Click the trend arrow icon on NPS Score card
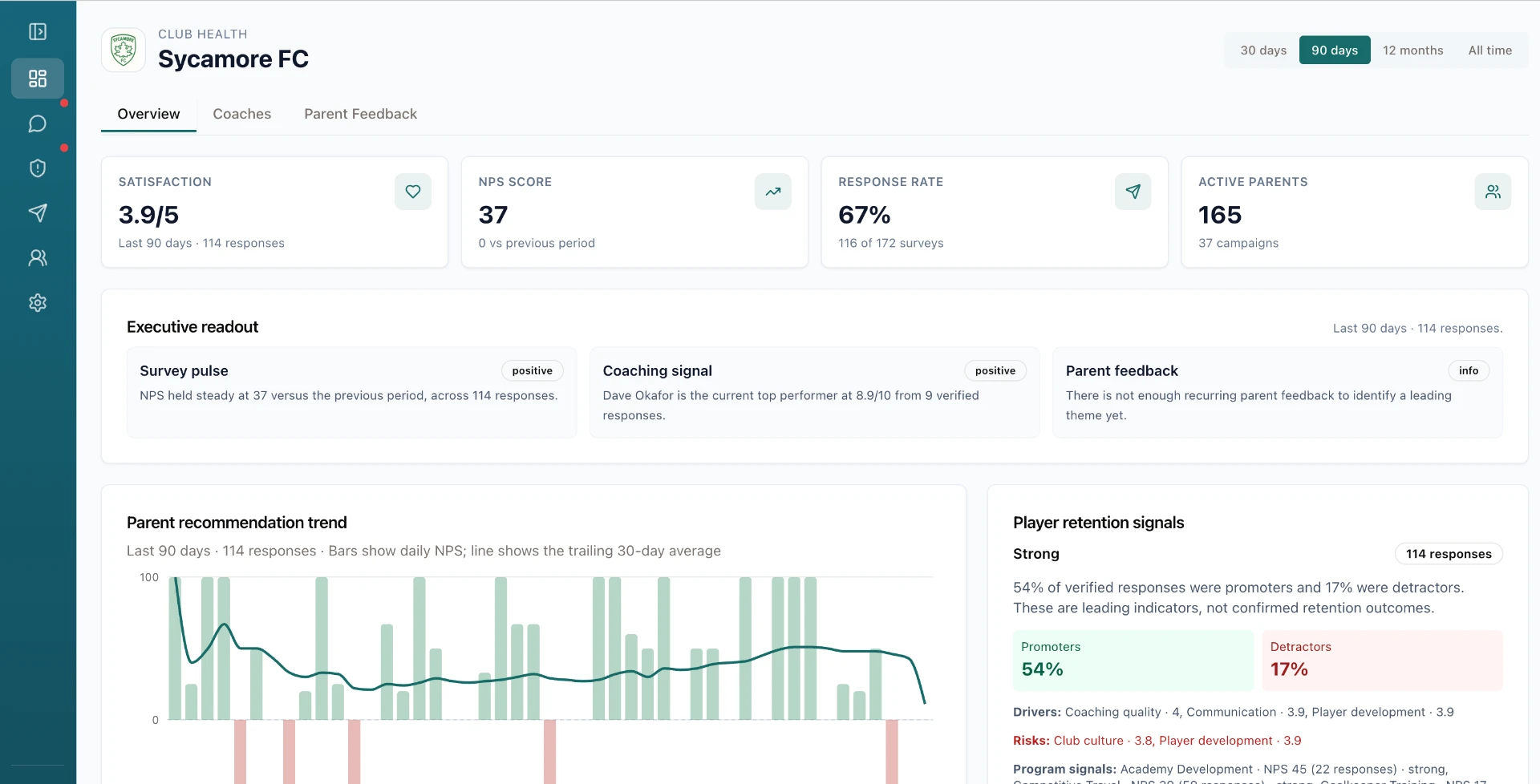 [773, 192]
